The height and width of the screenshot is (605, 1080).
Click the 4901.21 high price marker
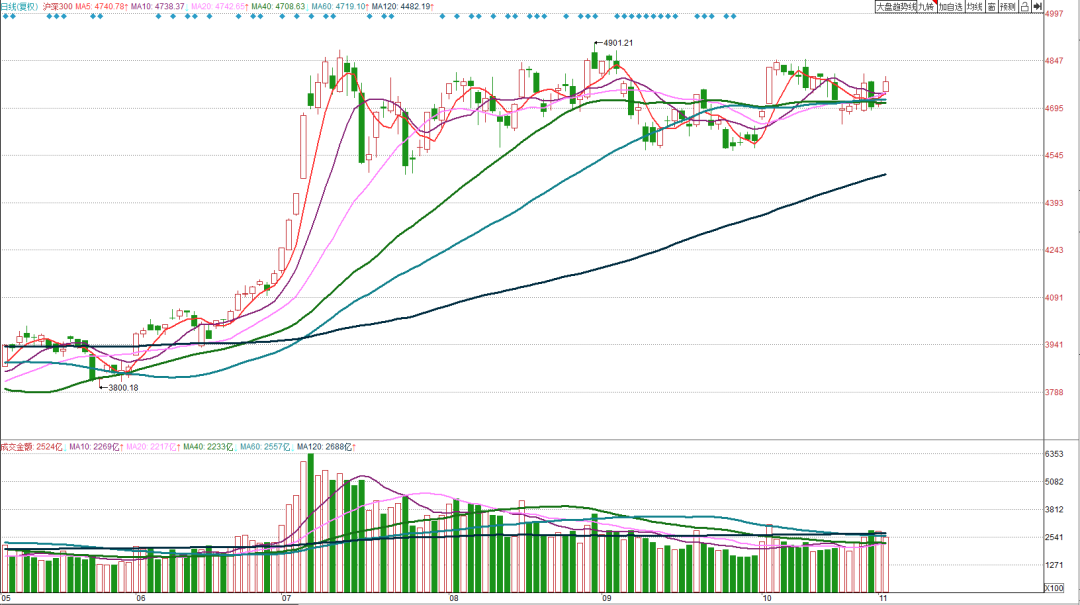coord(618,43)
